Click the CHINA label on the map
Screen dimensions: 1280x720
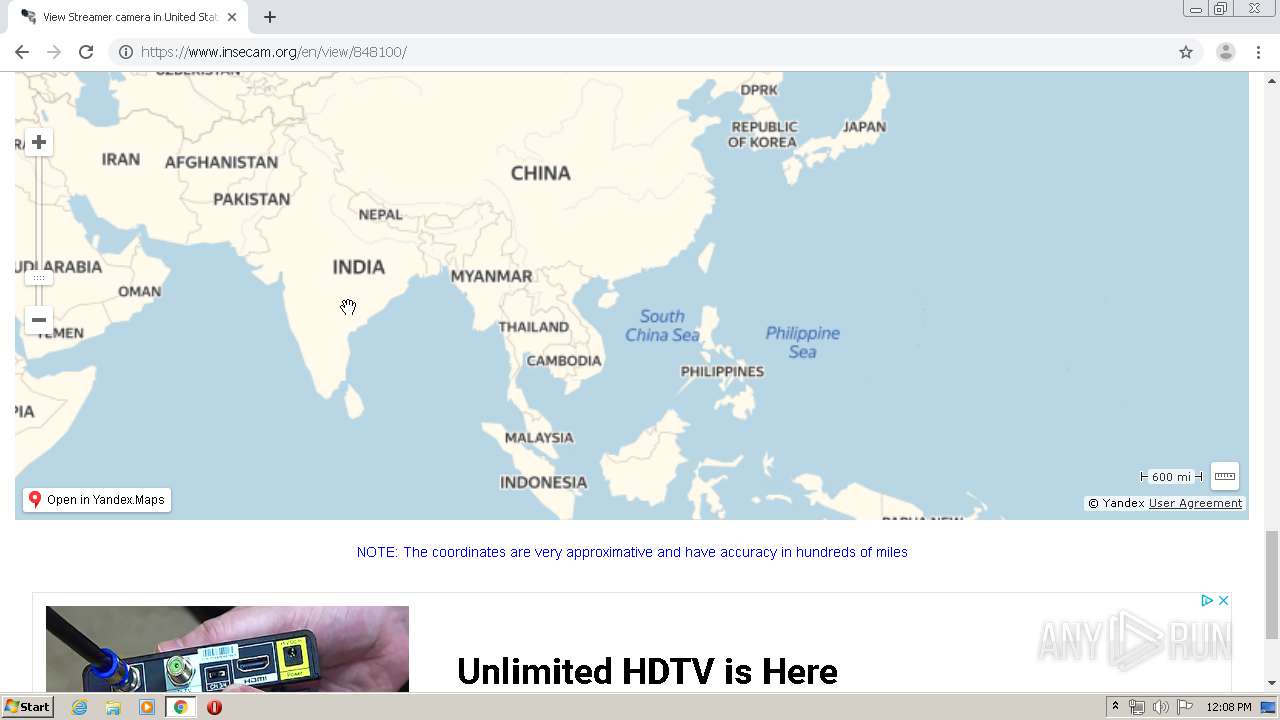pyautogui.click(x=541, y=173)
